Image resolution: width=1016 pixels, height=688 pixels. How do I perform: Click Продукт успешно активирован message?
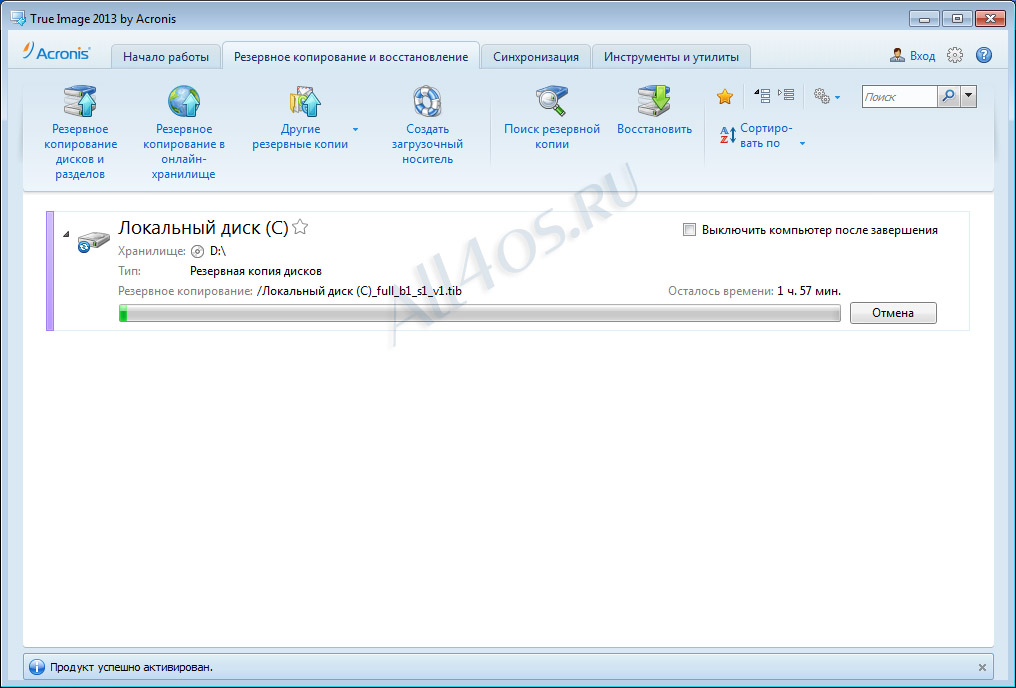point(132,667)
